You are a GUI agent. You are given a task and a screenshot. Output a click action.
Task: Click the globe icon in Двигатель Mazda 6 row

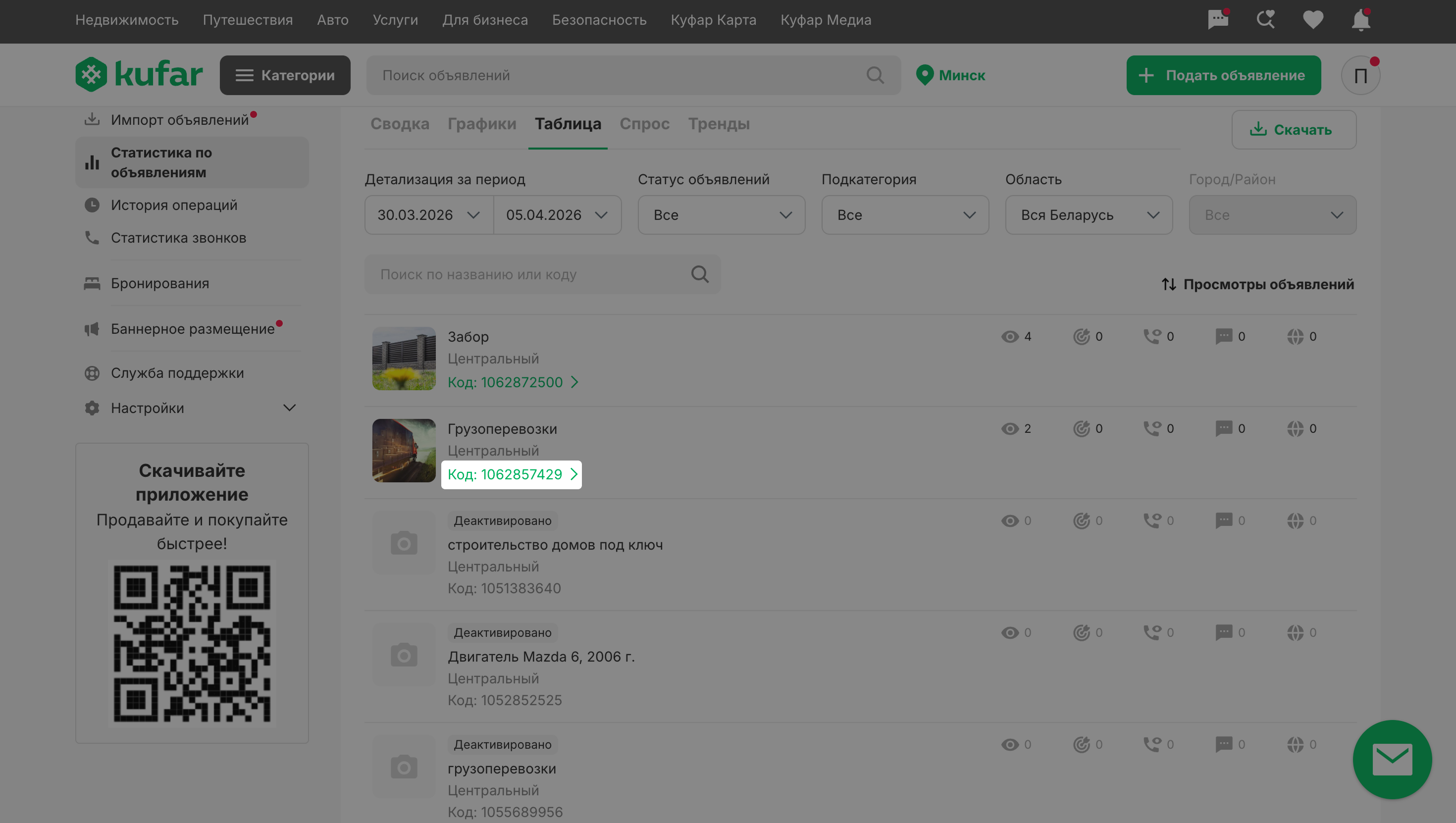click(x=1295, y=632)
